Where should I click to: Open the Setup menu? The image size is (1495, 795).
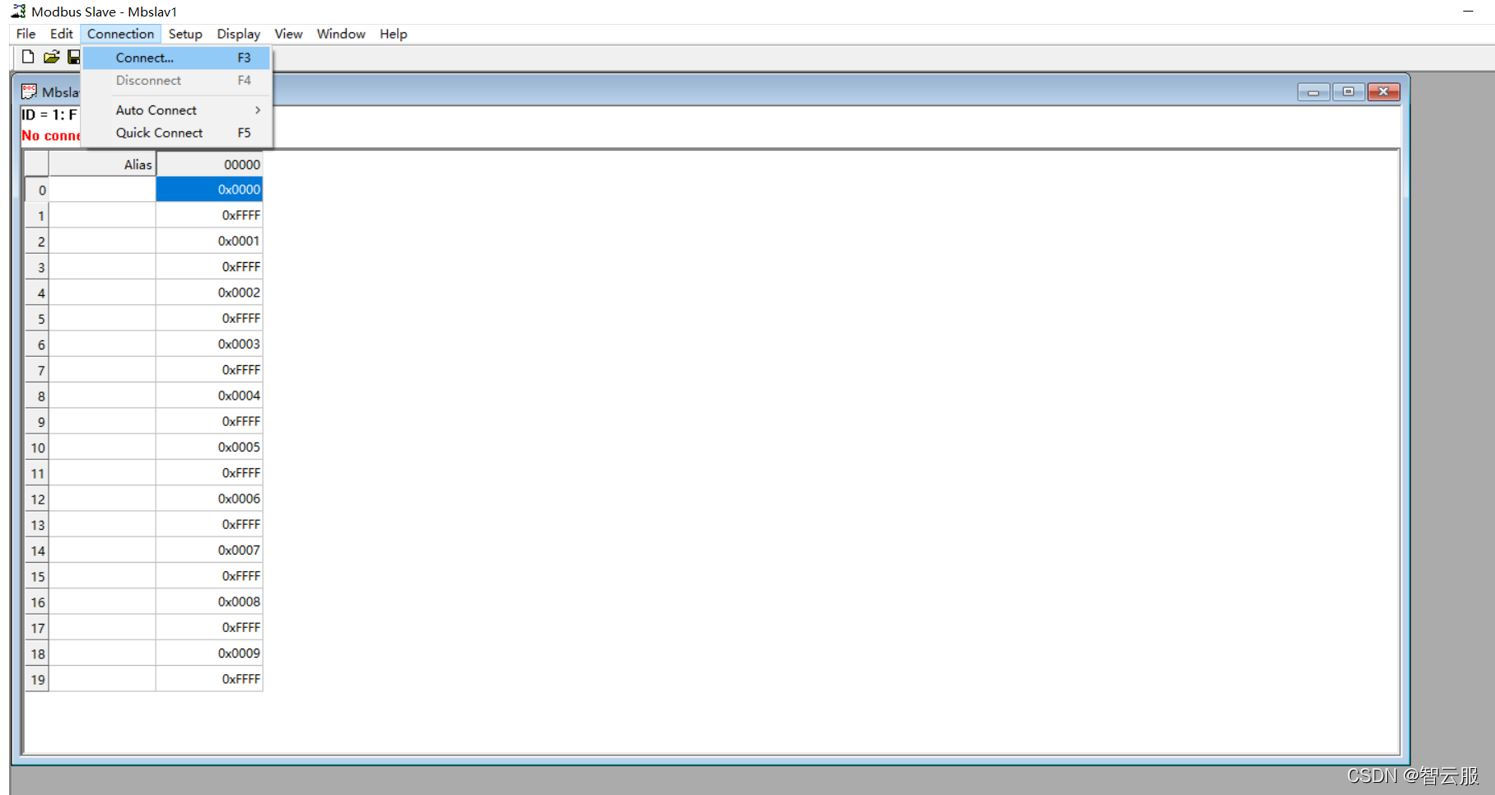tap(185, 34)
